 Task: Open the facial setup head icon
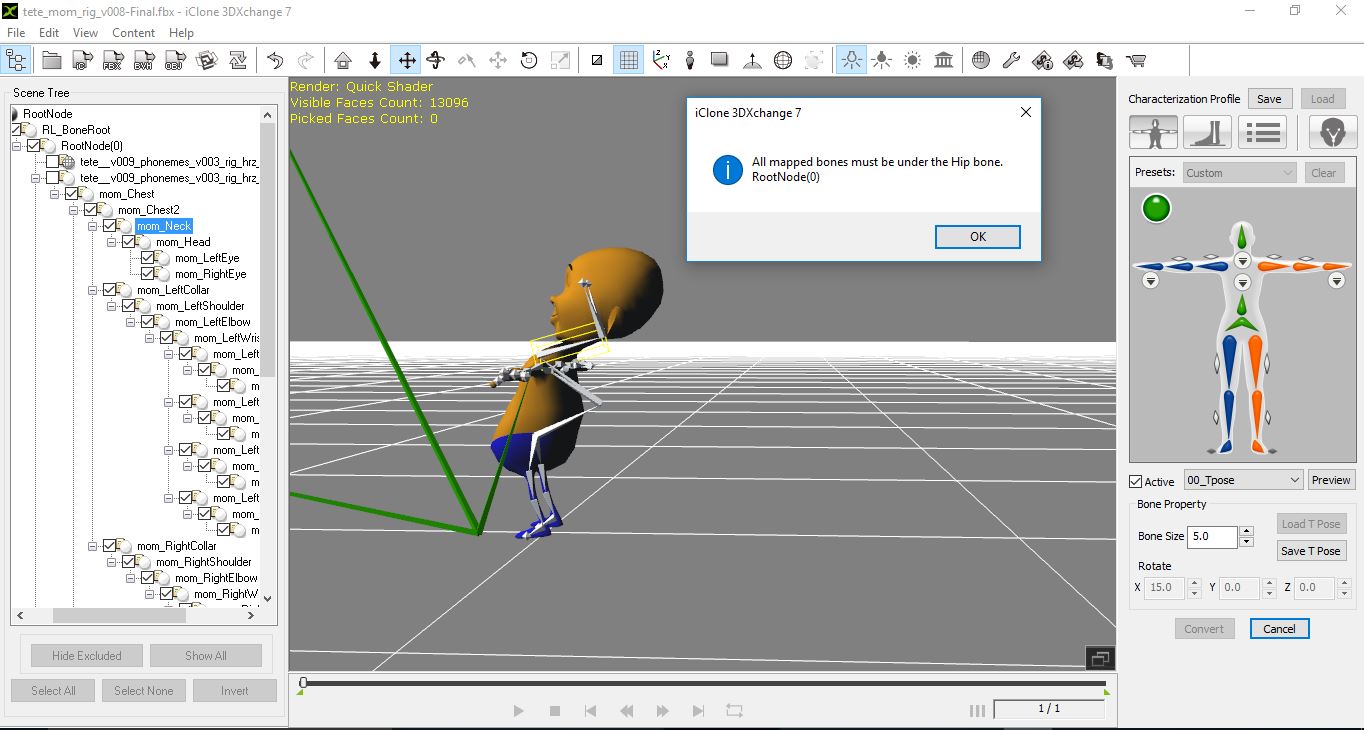1332,131
